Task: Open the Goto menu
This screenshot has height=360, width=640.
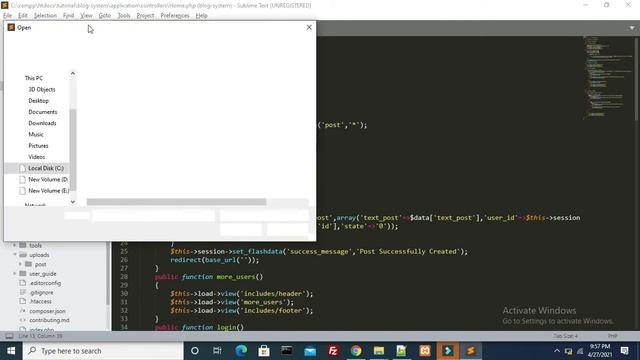Action: (x=104, y=16)
